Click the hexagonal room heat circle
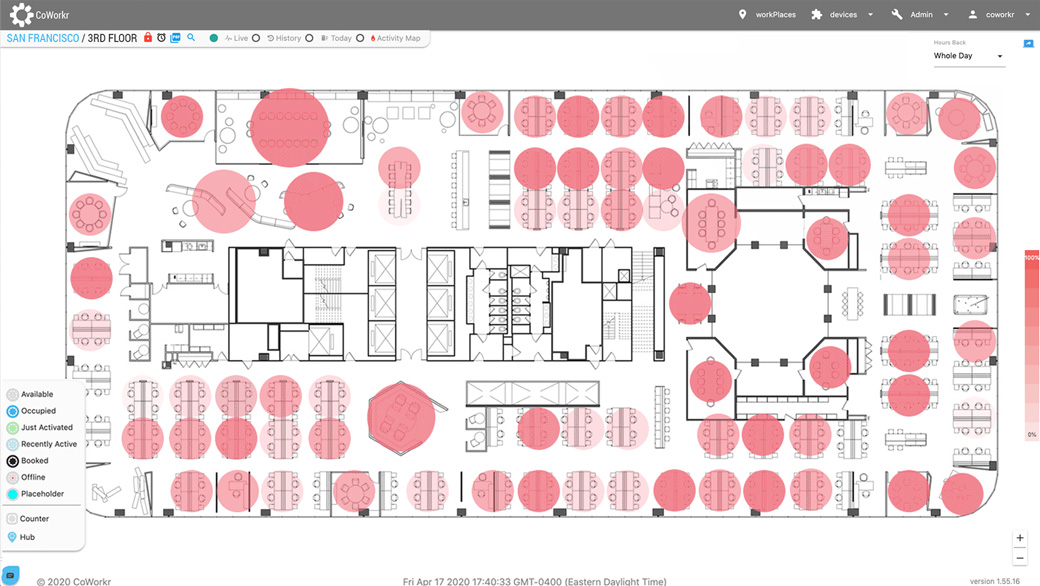This screenshot has height=586, width=1040. pyautogui.click(x=401, y=418)
